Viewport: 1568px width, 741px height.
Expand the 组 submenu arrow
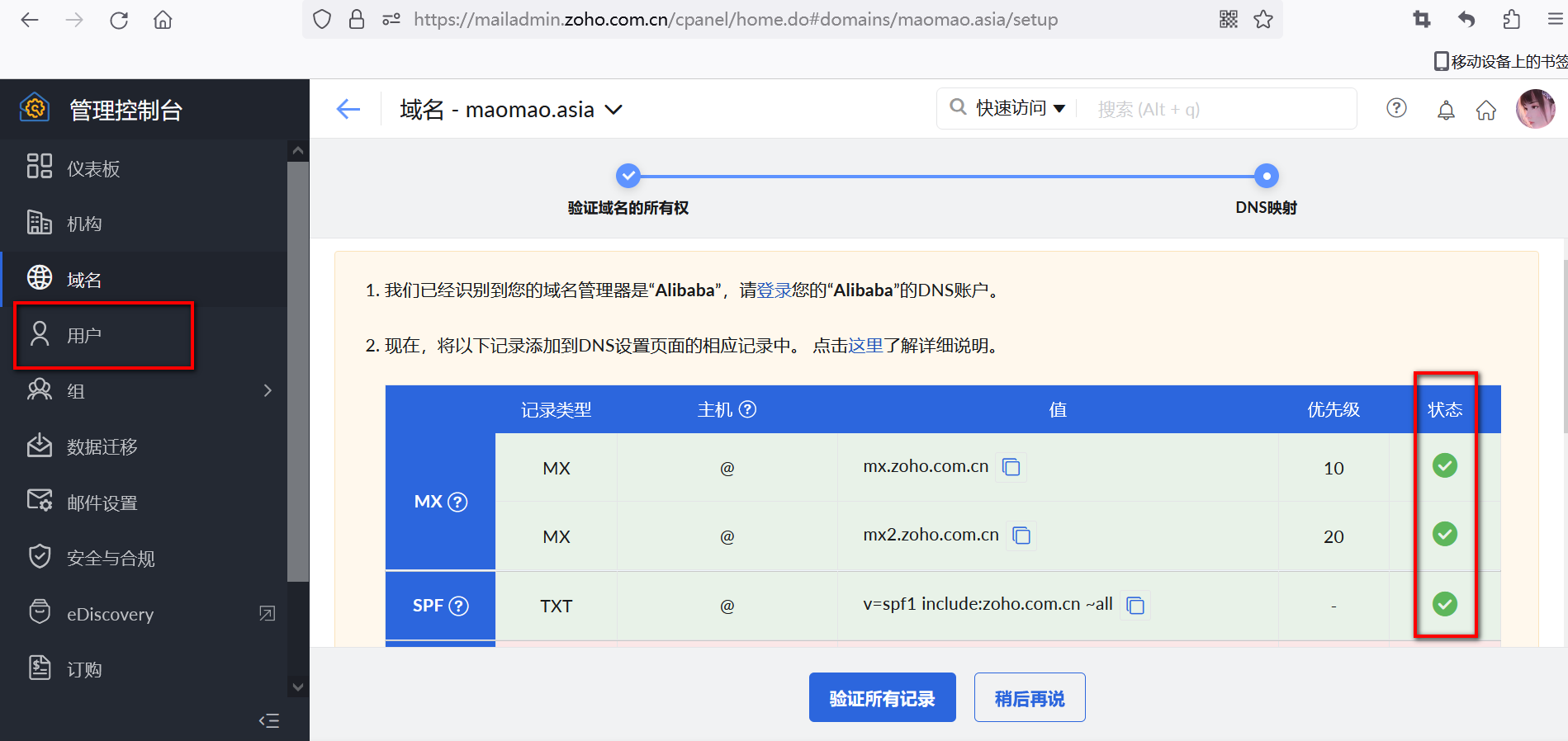(x=268, y=390)
